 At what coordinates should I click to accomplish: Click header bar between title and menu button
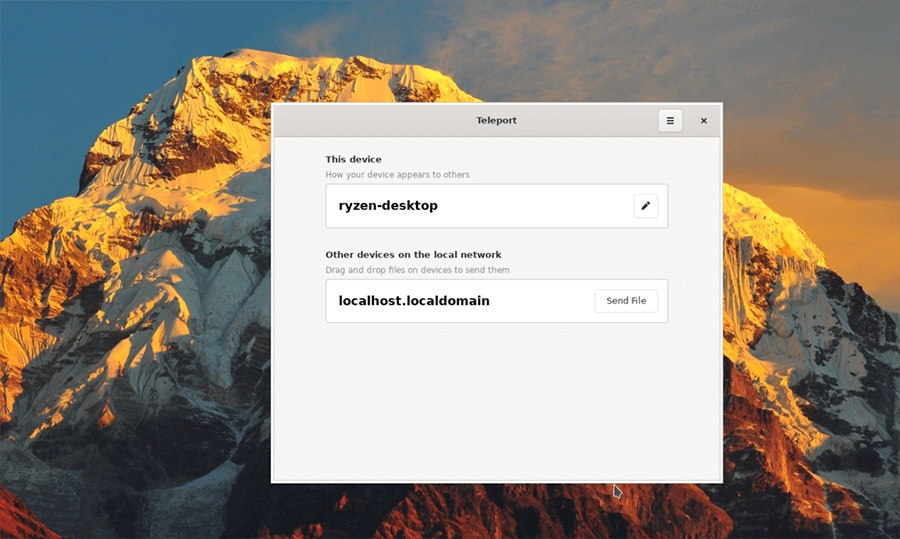point(590,120)
